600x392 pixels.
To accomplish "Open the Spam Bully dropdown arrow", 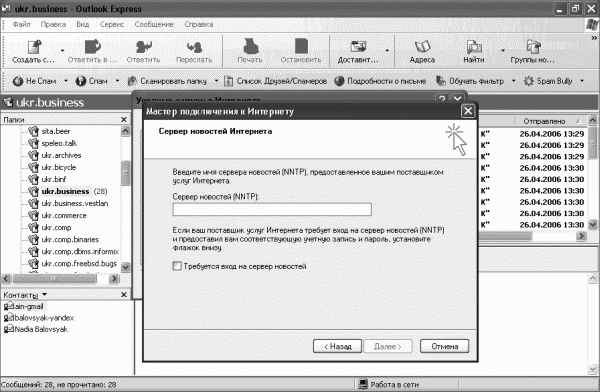I will tap(582, 81).
